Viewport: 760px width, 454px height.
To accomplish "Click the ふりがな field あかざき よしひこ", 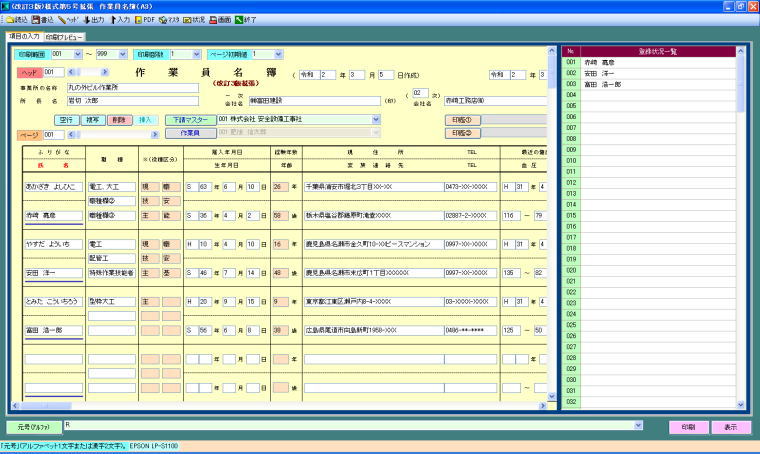I will pos(54,187).
